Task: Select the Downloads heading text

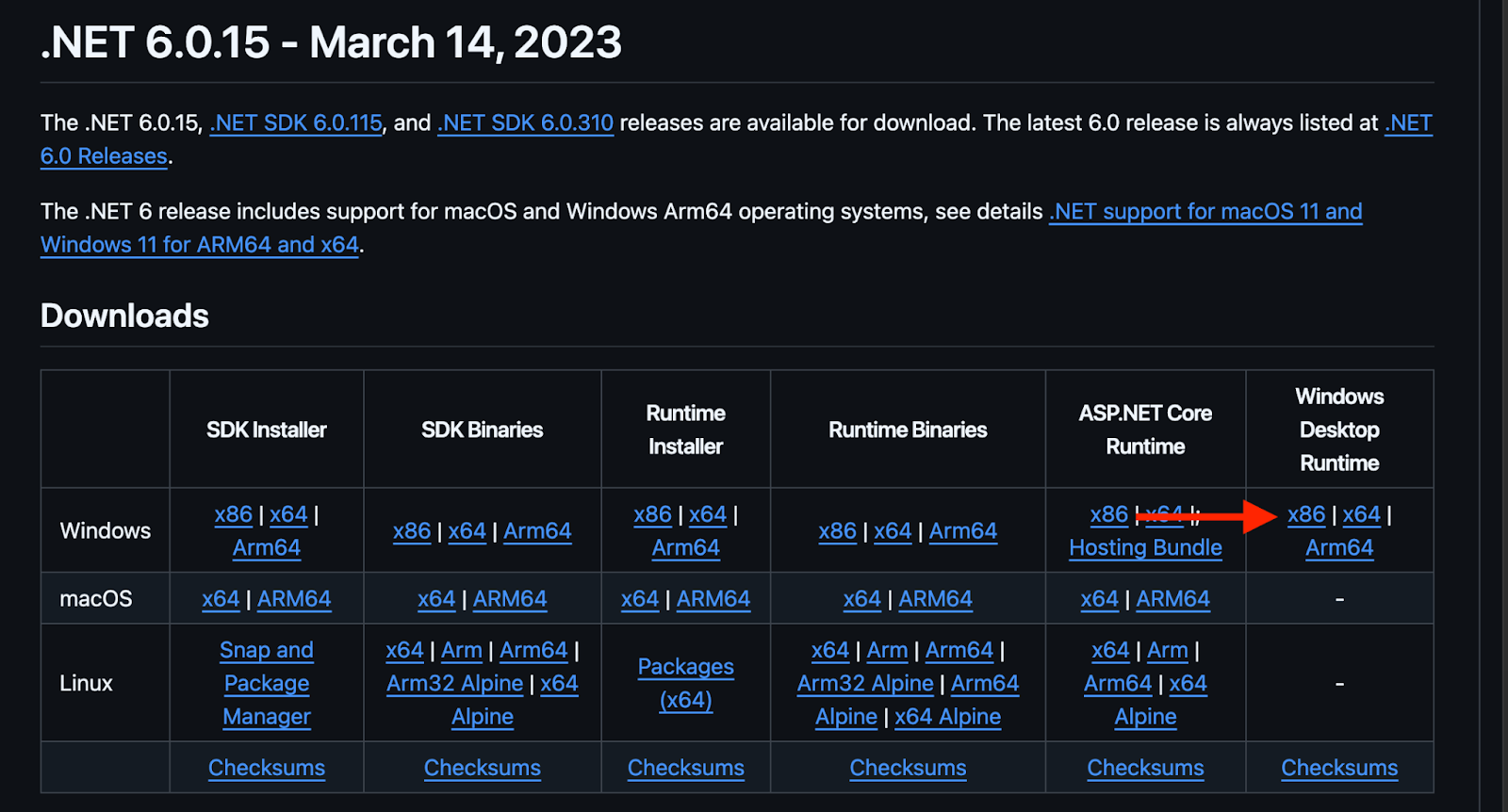Action: pos(124,316)
